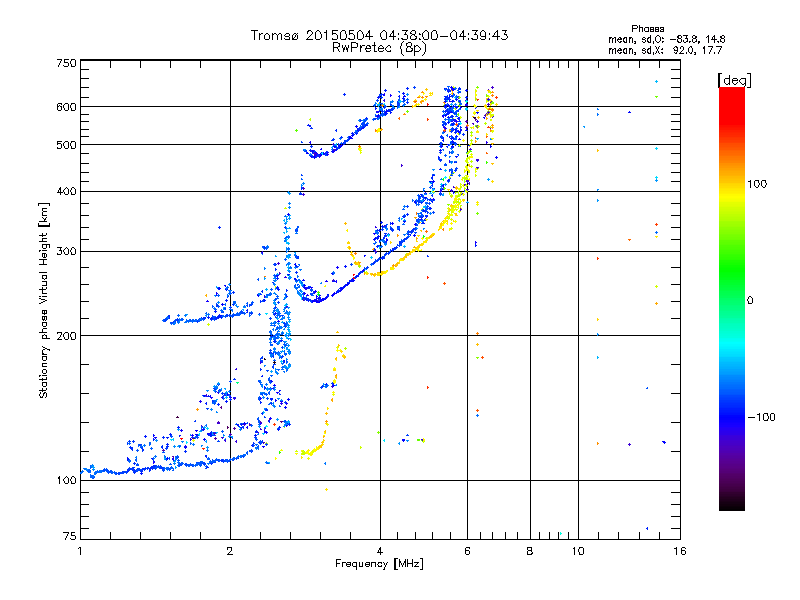
Task: Click x-axis tick label 10
Action: 578,551
